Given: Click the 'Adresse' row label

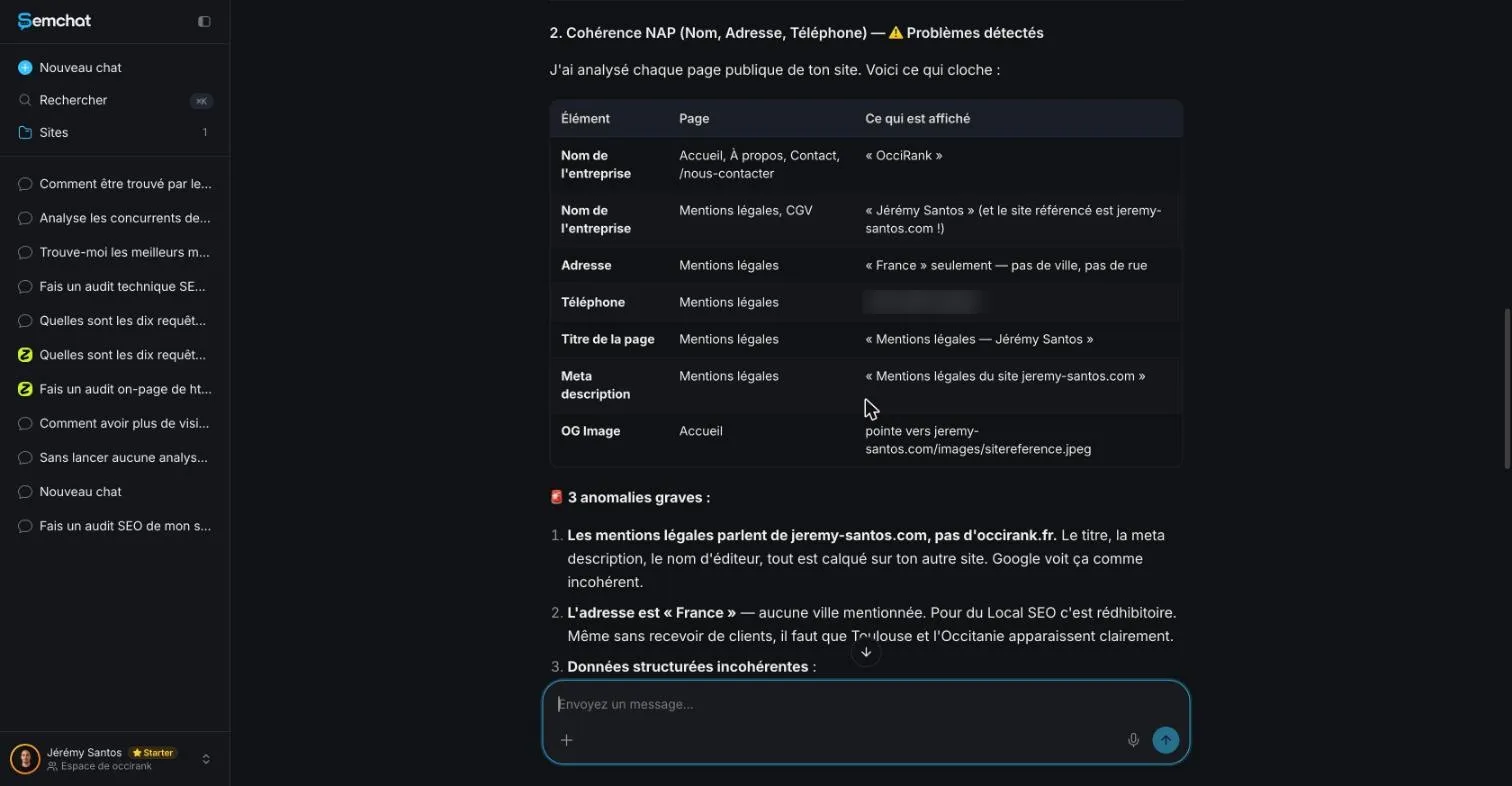Looking at the screenshot, I should pos(586,265).
